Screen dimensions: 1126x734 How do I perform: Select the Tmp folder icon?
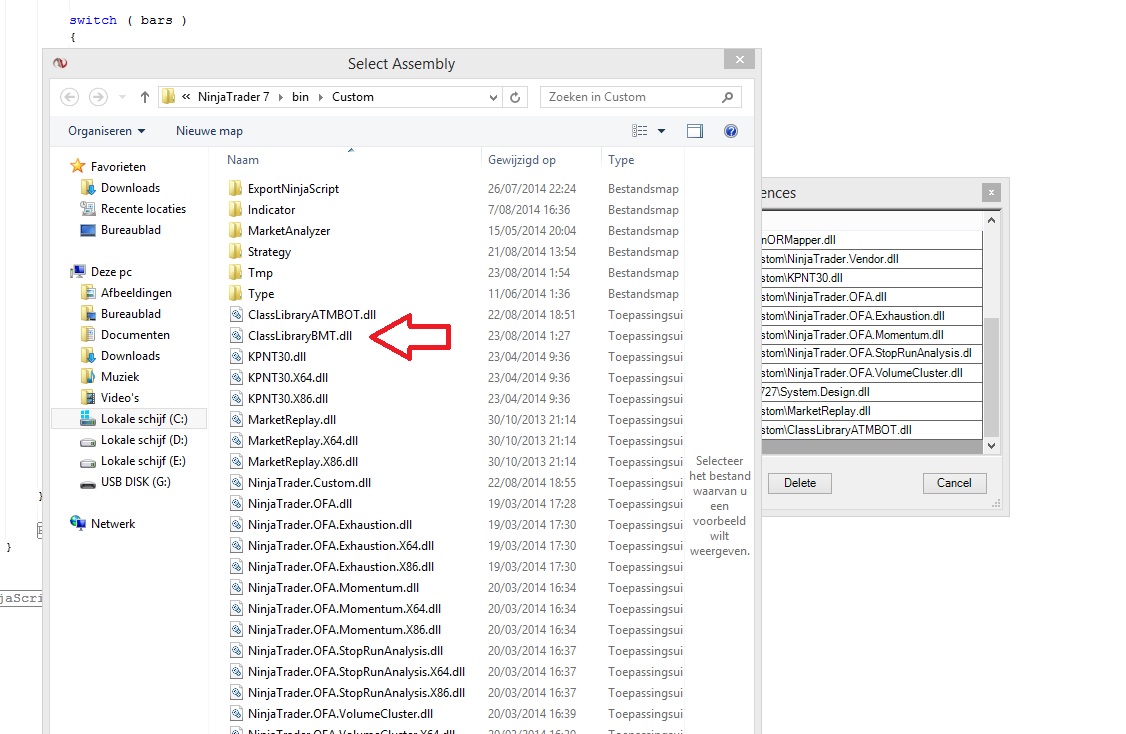tap(235, 273)
